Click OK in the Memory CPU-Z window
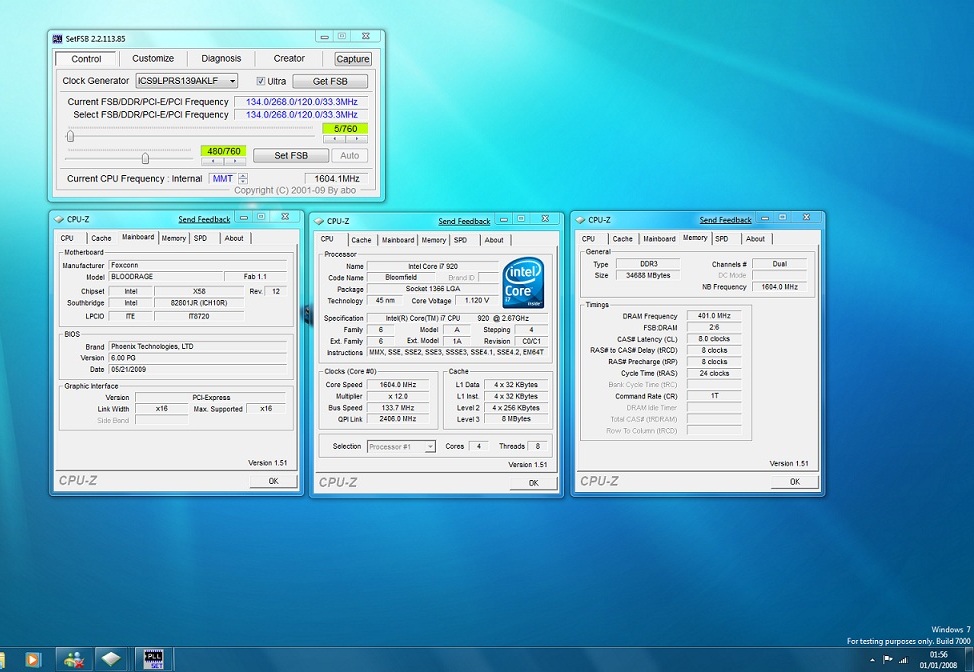 [794, 482]
